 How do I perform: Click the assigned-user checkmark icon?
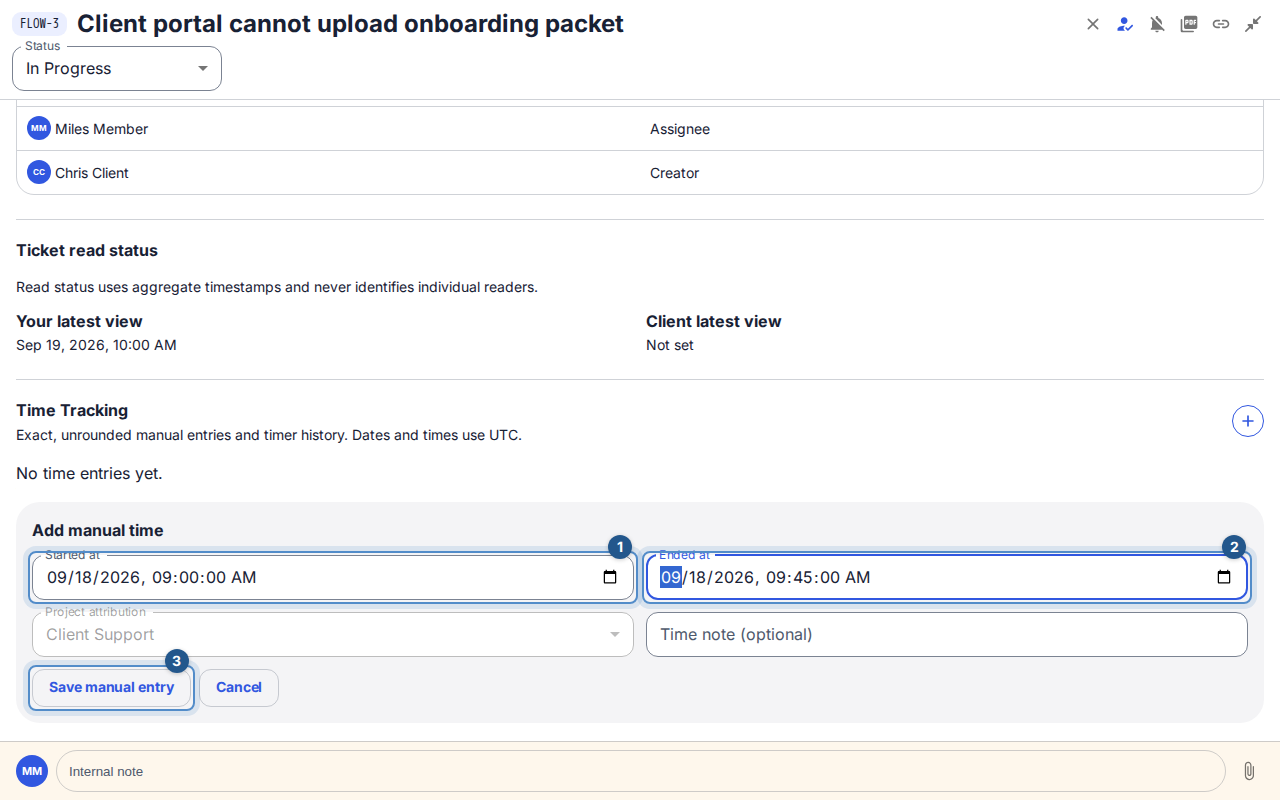click(1125, 24)
